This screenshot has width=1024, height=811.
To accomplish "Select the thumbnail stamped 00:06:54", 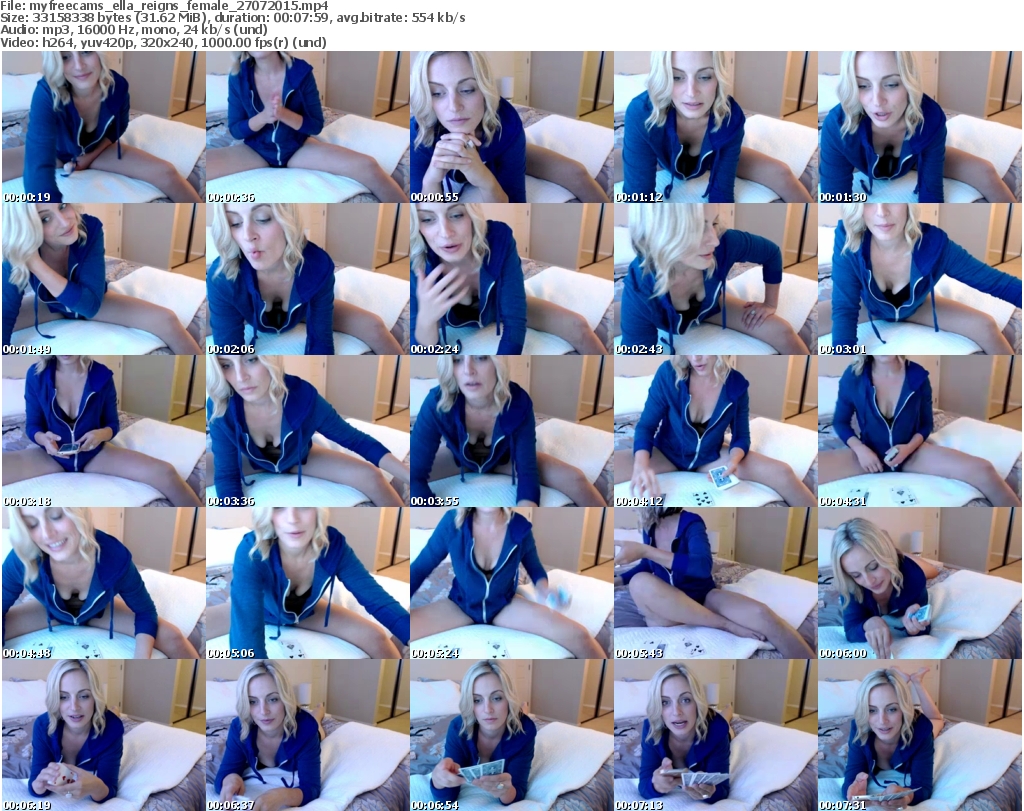I will [x=511, y=735].
